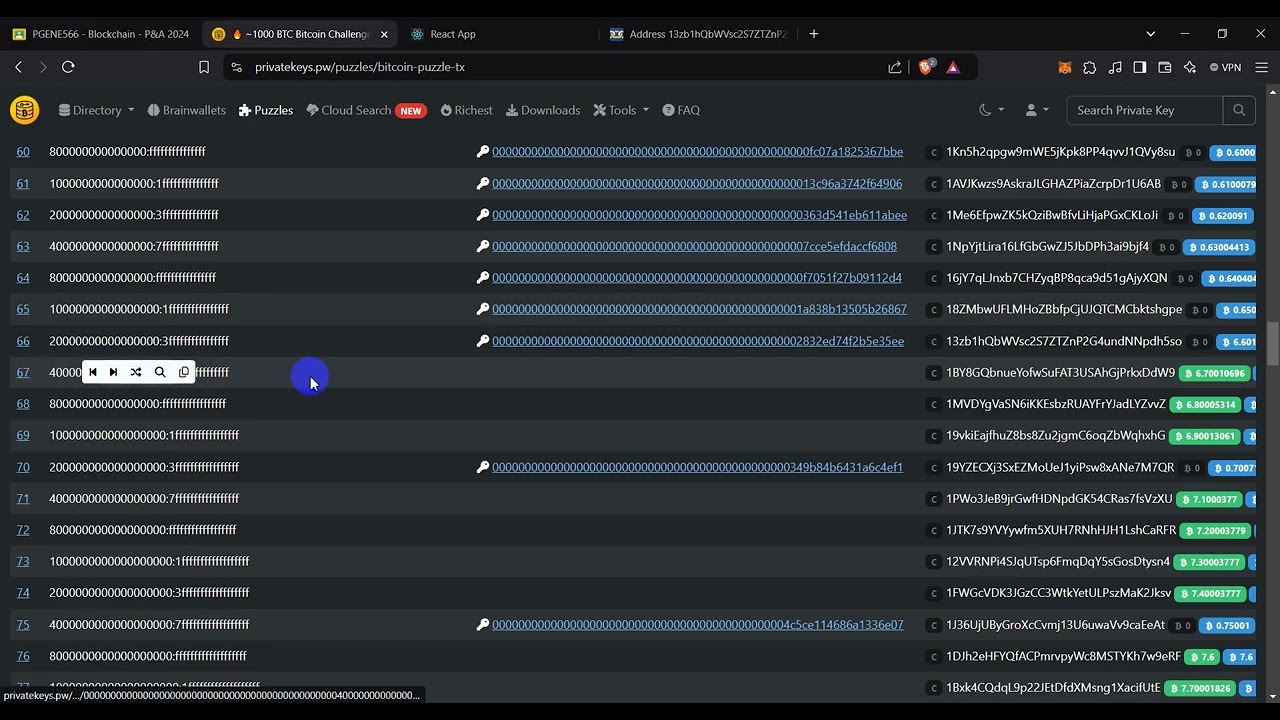Image resolution: width=1280 pixels, height=720 pixels.
Task: Open private key link ending 4c5ce114686a1336e07
Action: point(697,625)
